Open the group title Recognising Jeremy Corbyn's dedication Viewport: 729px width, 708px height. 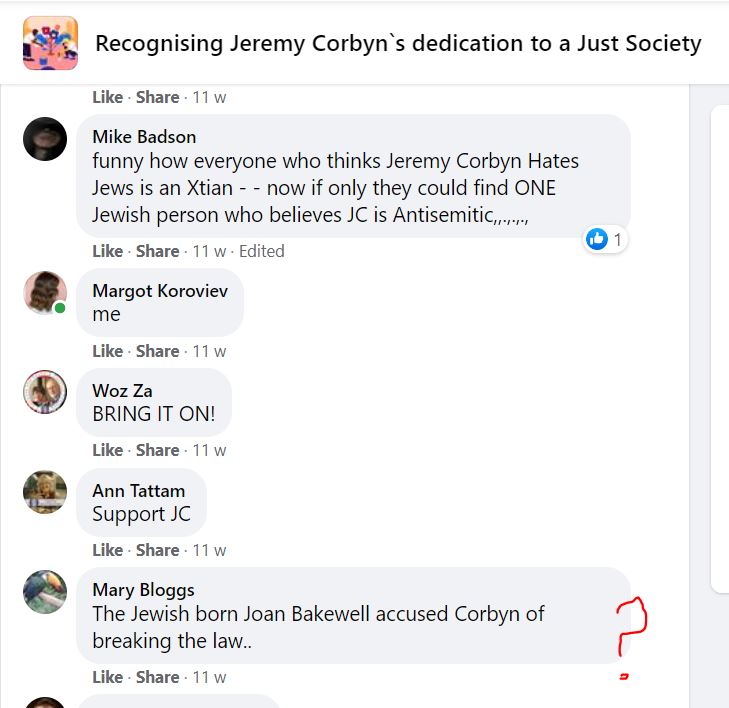[398, 44]
